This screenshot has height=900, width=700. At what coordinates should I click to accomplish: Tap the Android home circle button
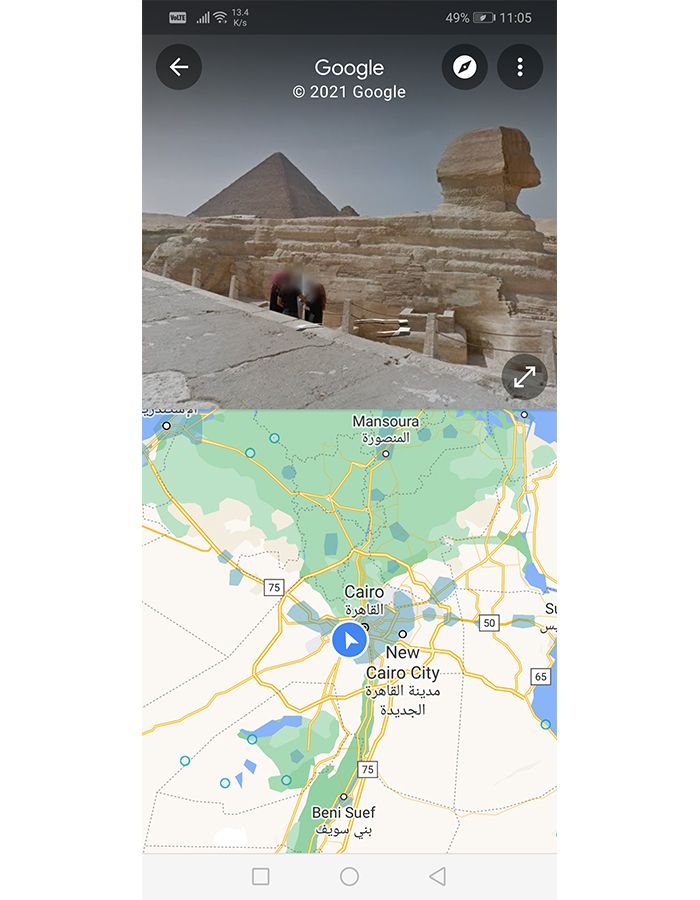click(349, 876)
